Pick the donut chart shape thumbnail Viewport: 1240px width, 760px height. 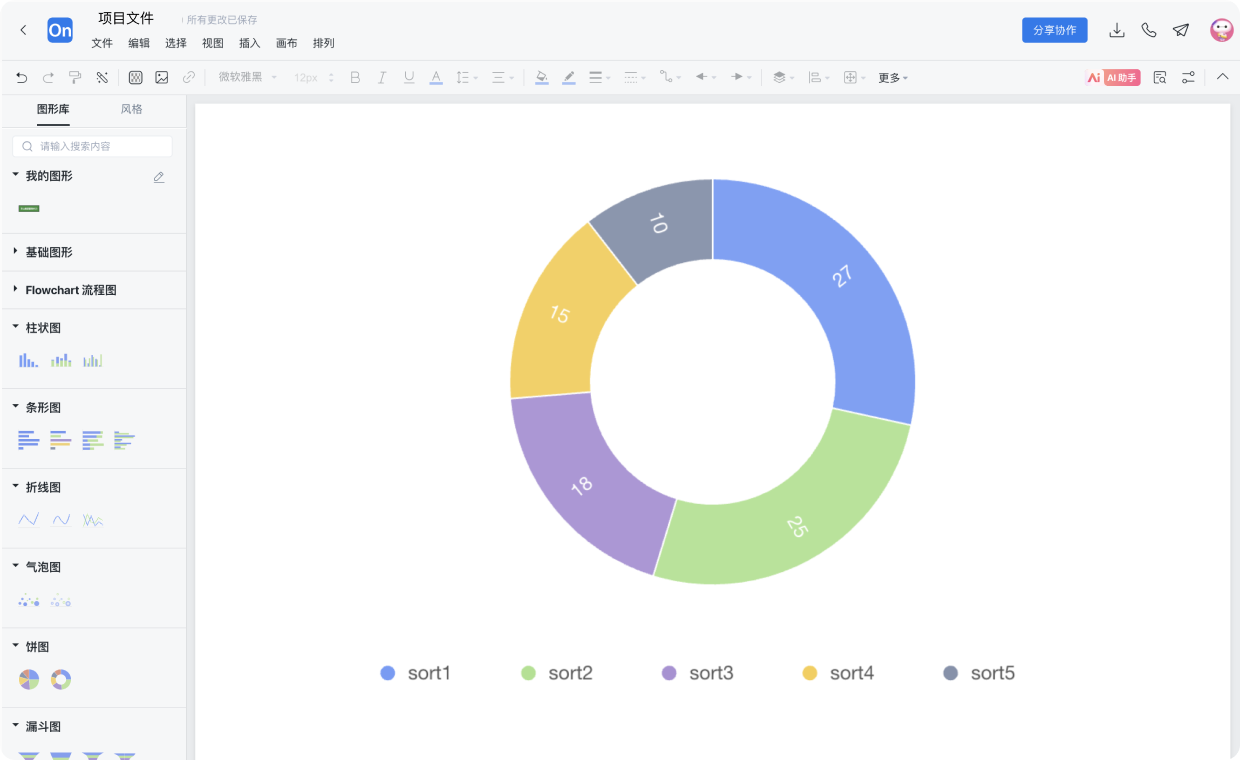[61, 680]
